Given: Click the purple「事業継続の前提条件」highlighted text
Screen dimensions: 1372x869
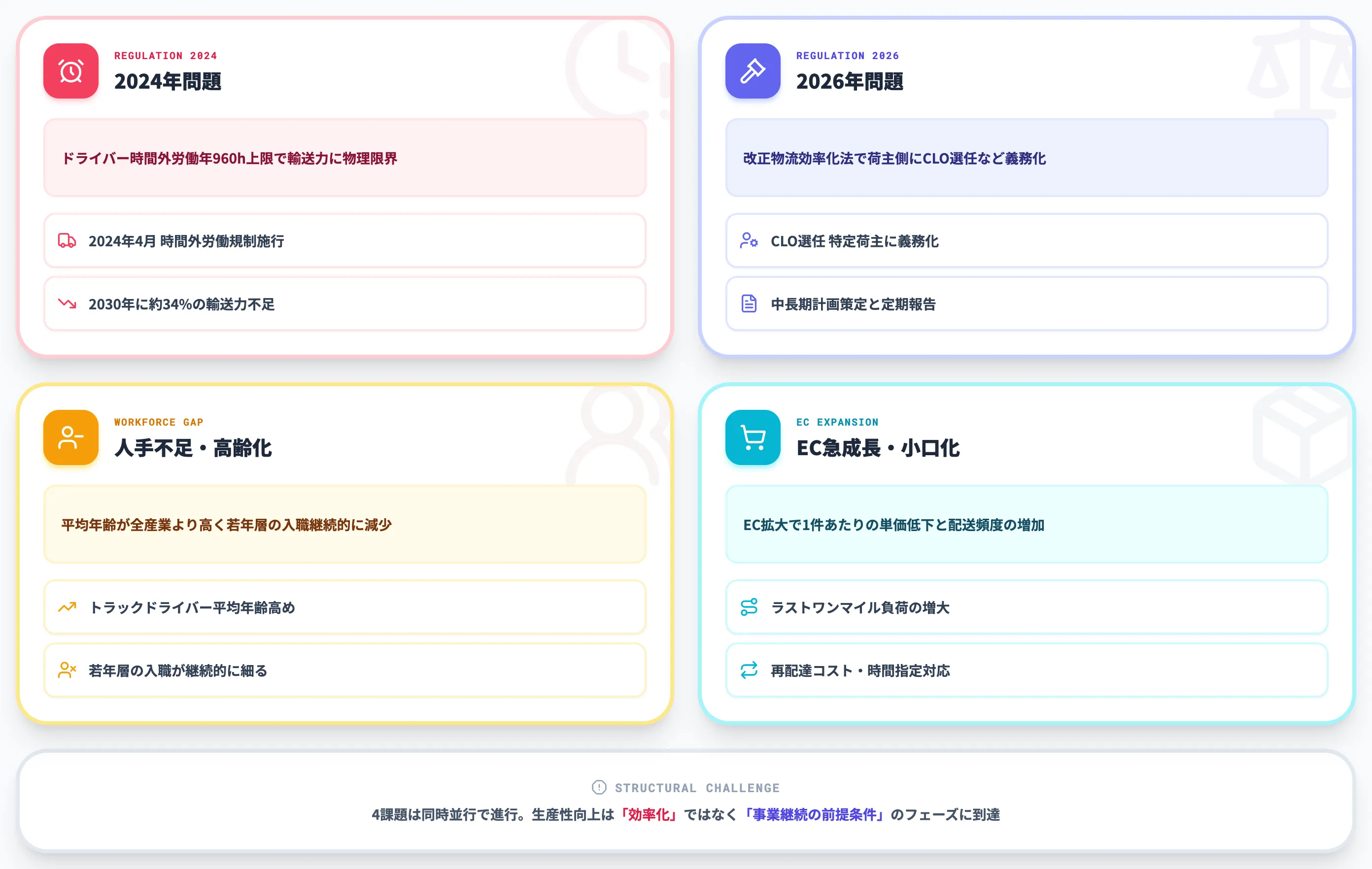Looking at the screenshot, I should point(814,815).
